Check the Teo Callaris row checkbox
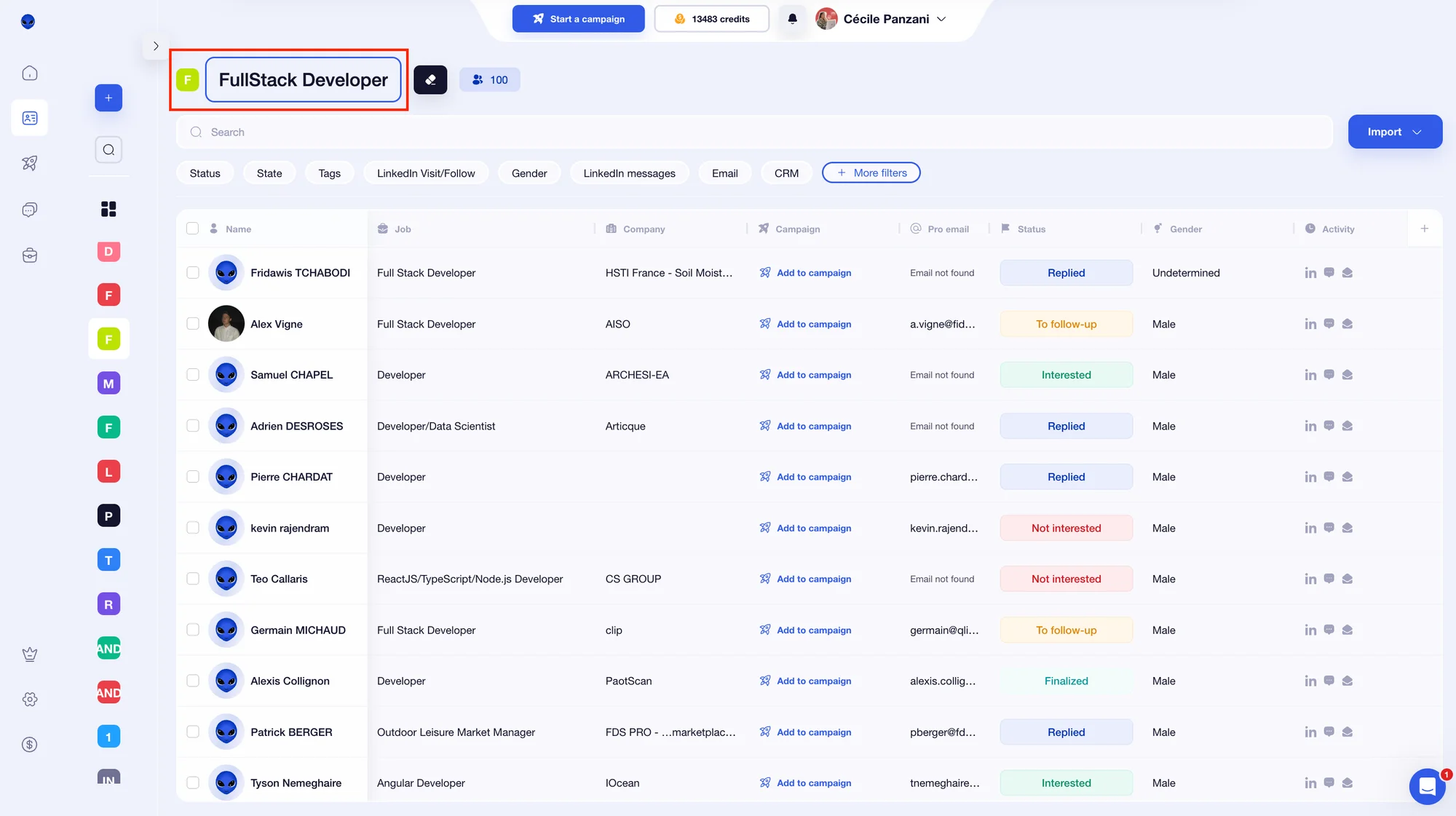Viewport: 1456px width, 816px height. (x=192, y=579)
